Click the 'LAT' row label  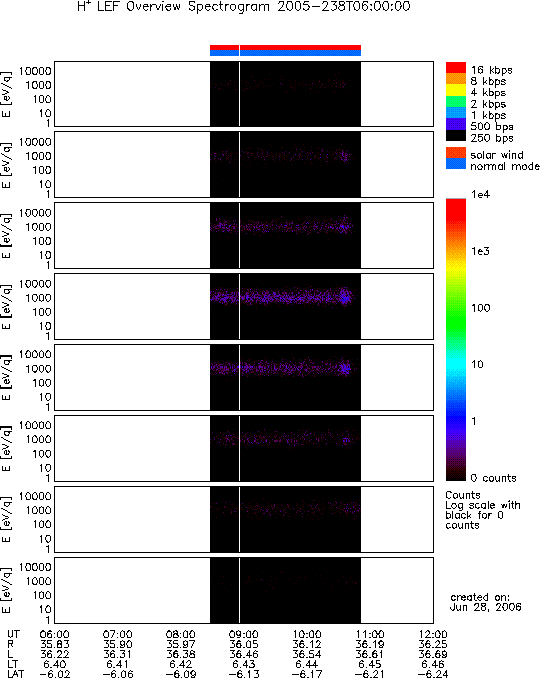pos(16,674)
